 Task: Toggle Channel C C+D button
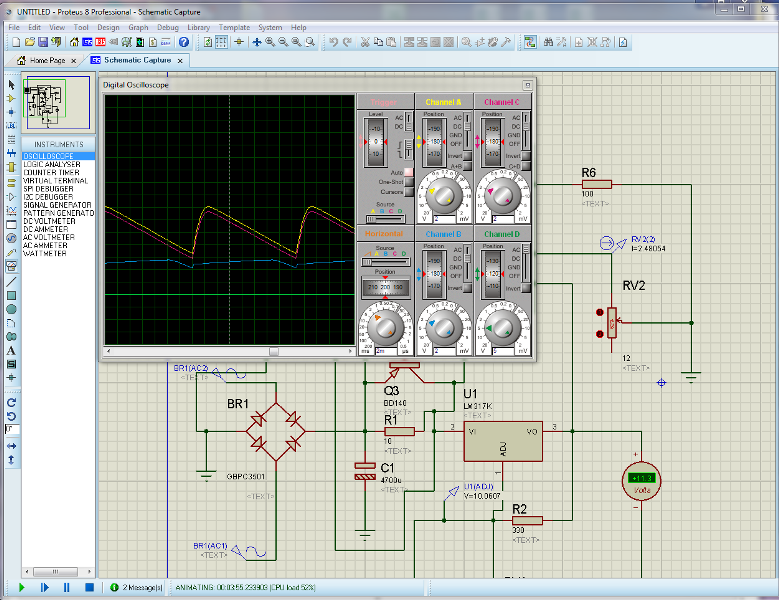526,166
